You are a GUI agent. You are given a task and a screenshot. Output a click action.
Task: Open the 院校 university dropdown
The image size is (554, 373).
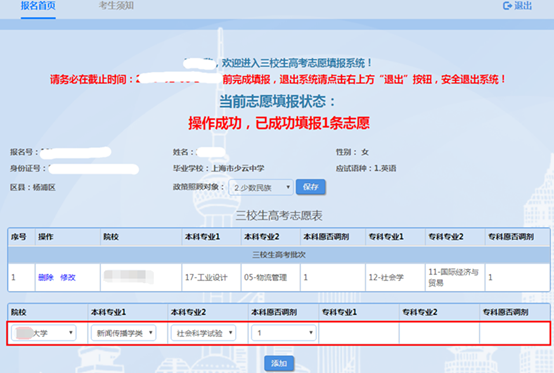point(44,333)
